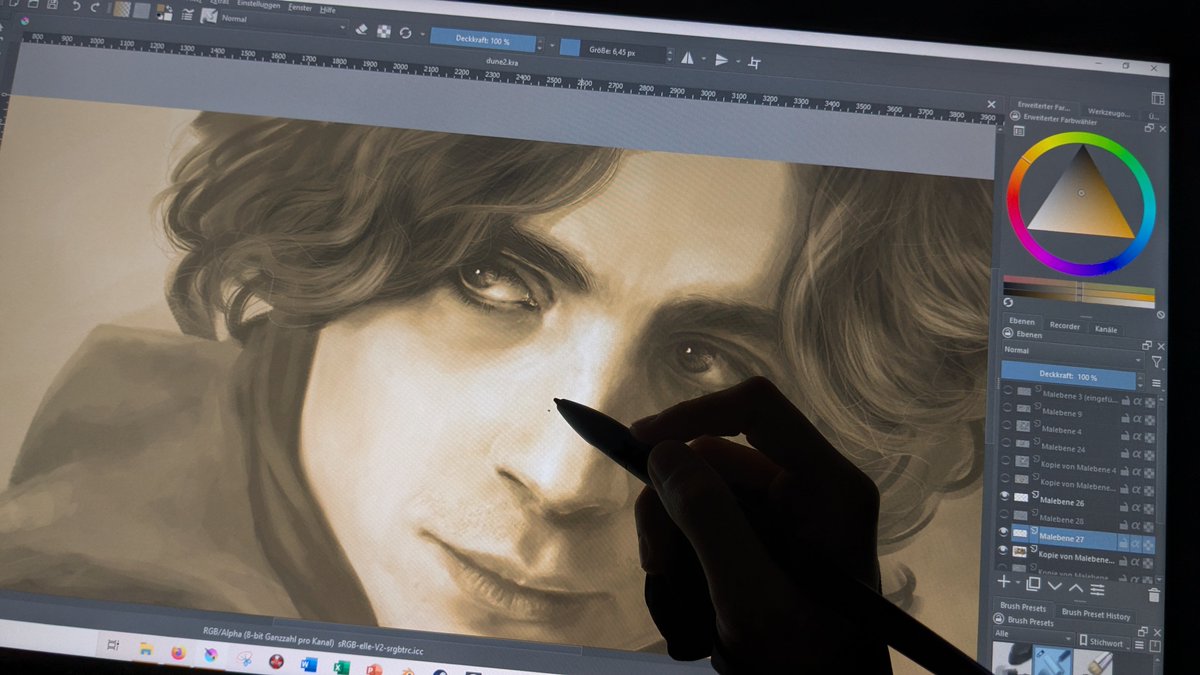Click the foreground/background color selector in the toolbar
This screenshot has width=1200, height=675.
(164, 13)
